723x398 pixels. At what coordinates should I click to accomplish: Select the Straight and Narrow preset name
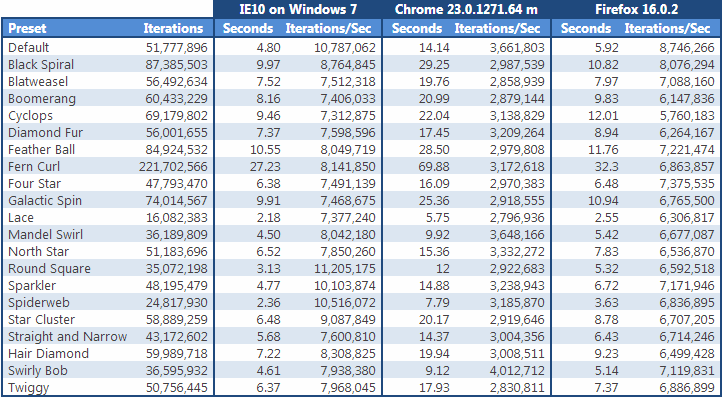[x=67, y=337]
